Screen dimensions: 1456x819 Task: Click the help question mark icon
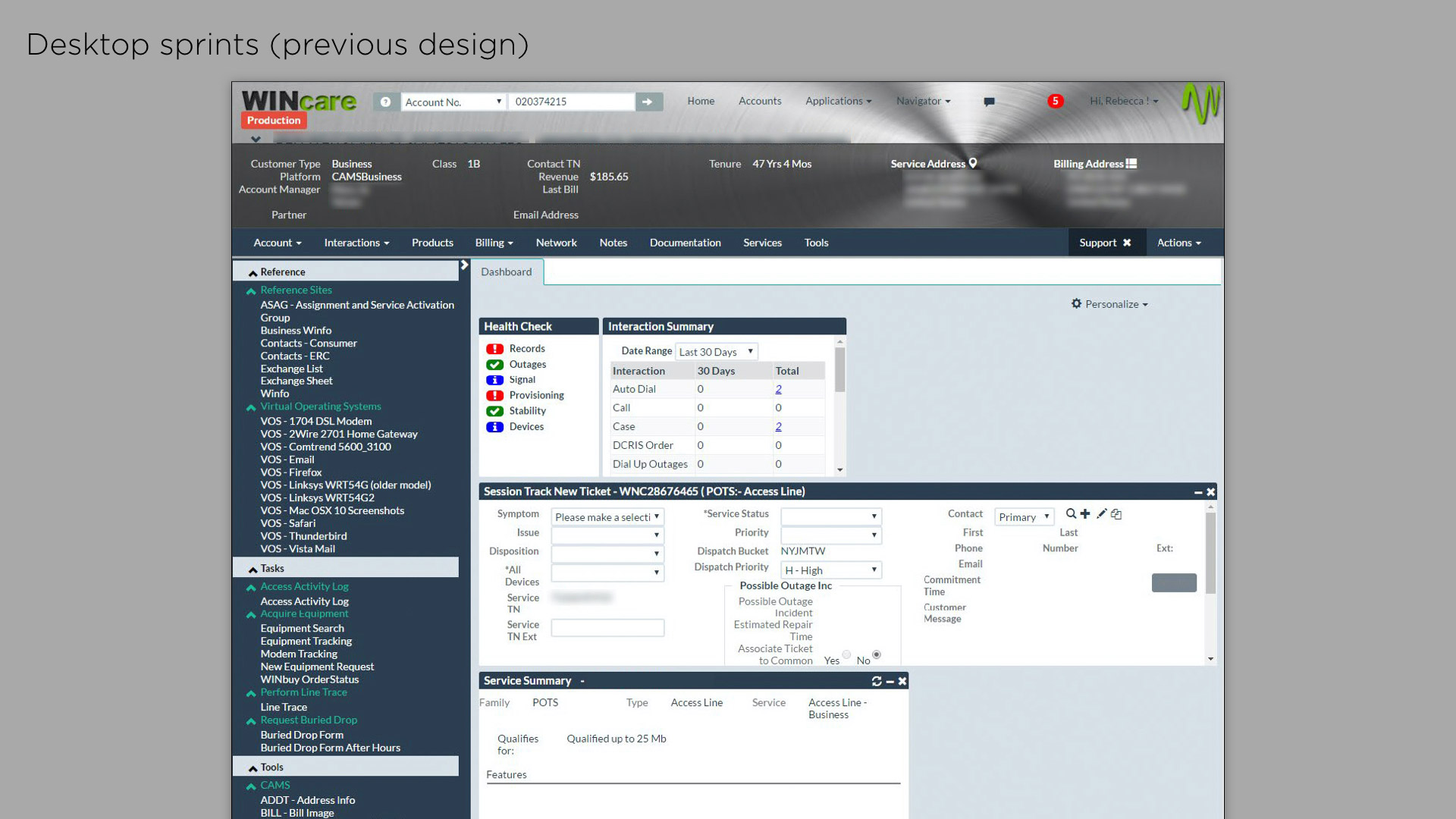[385, 102]
